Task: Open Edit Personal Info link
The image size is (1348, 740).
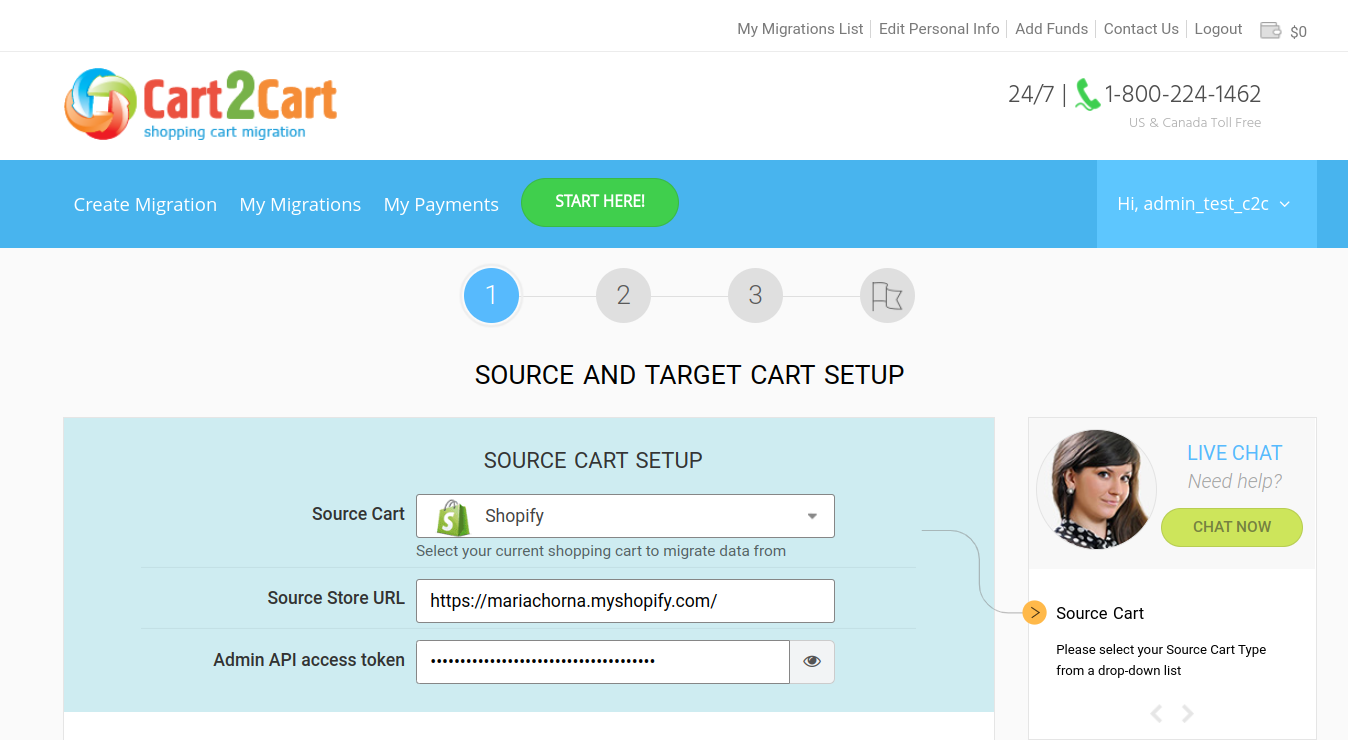Action: point(939,29)
